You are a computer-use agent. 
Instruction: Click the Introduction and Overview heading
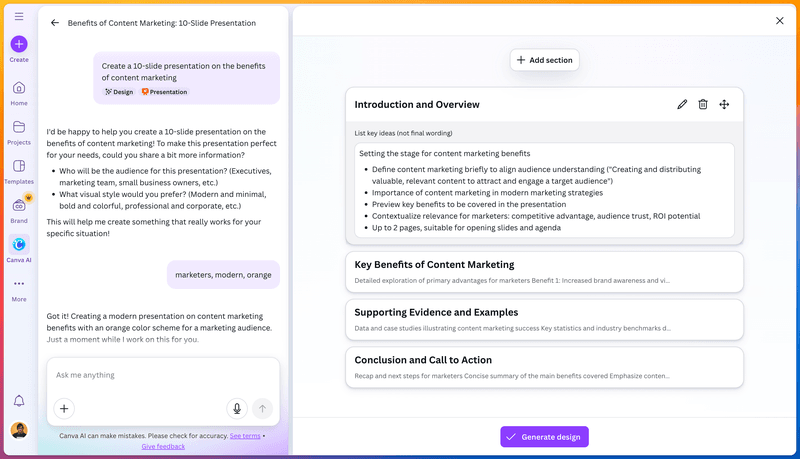[x=417, y=105]
